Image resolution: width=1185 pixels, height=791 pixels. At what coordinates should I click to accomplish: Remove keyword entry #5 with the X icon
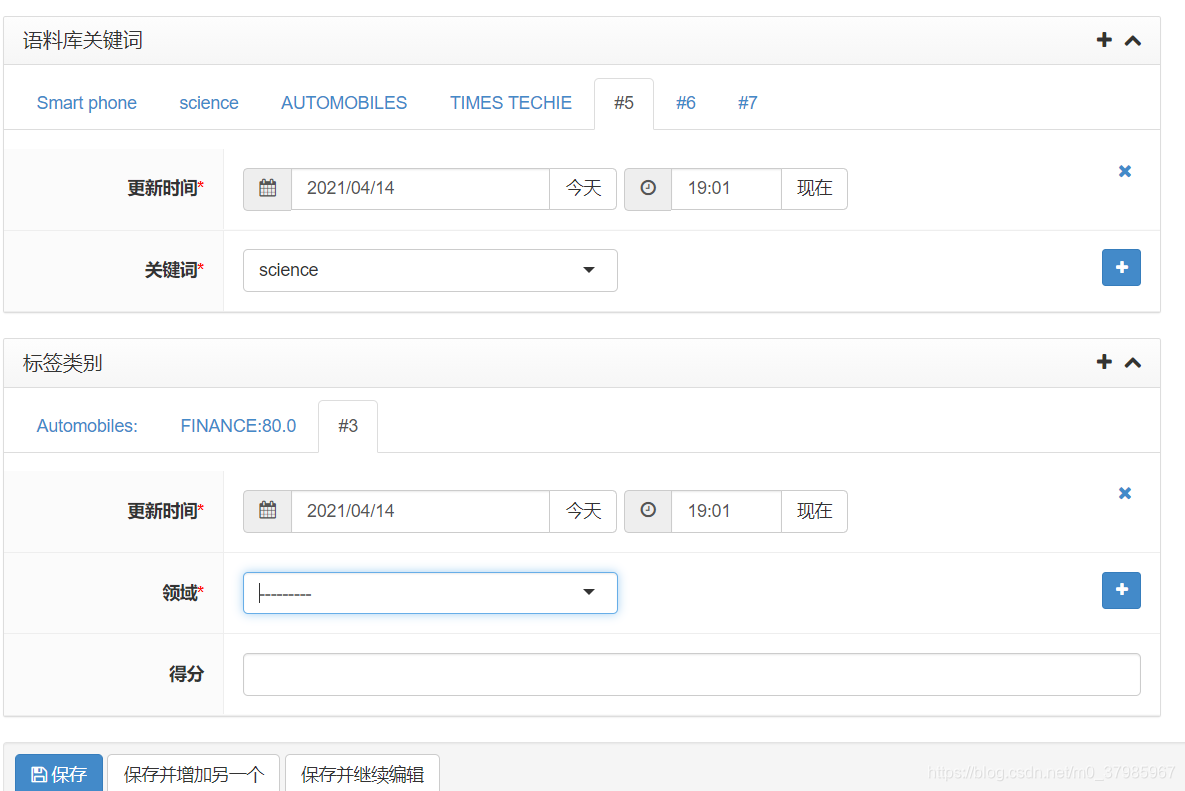click(1125, 171)
